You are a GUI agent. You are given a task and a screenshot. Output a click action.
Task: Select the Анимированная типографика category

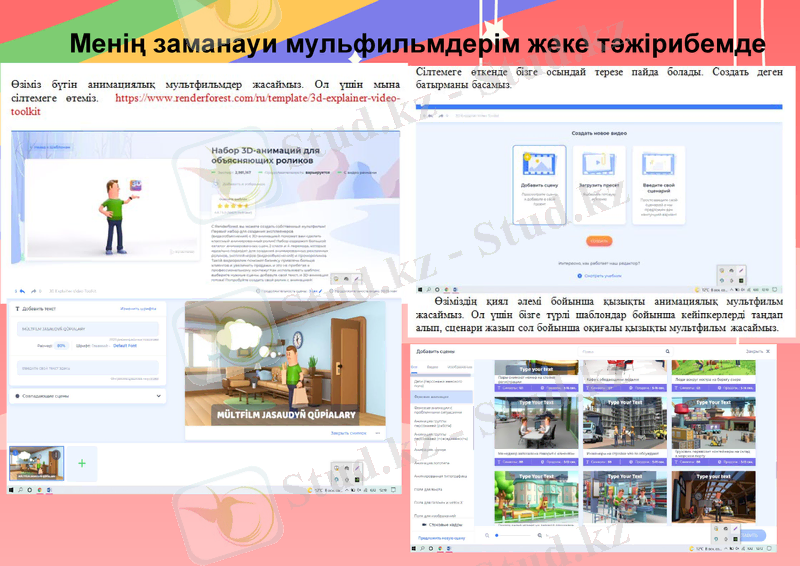441,476
